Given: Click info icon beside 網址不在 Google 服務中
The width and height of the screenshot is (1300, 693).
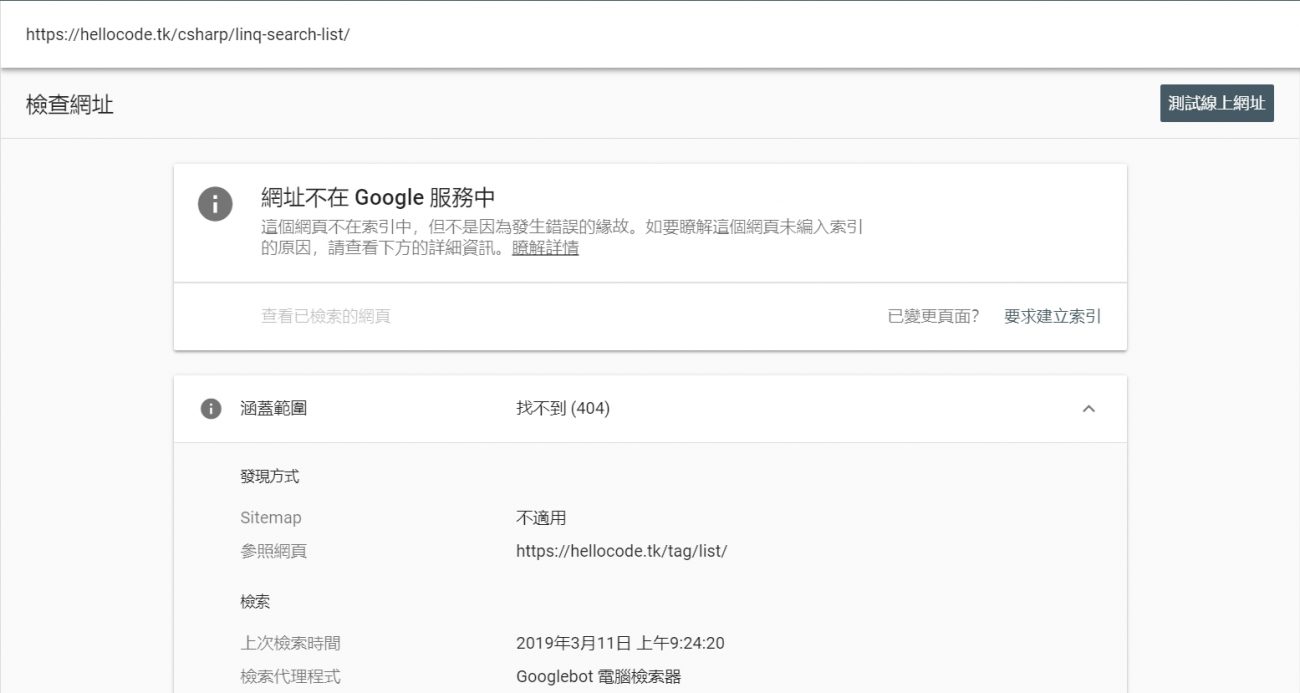Looking at the screenshot, I should [215, 204].
